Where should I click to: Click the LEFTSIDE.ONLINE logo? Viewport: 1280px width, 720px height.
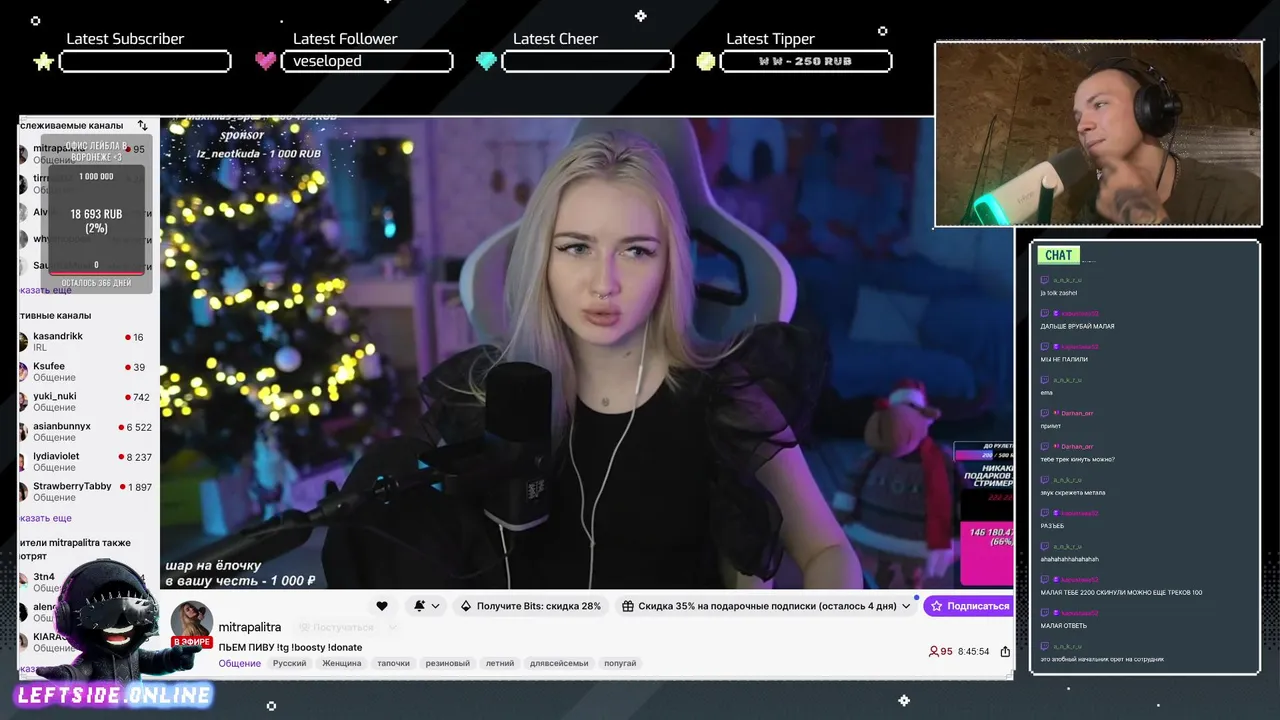(114, 695)
